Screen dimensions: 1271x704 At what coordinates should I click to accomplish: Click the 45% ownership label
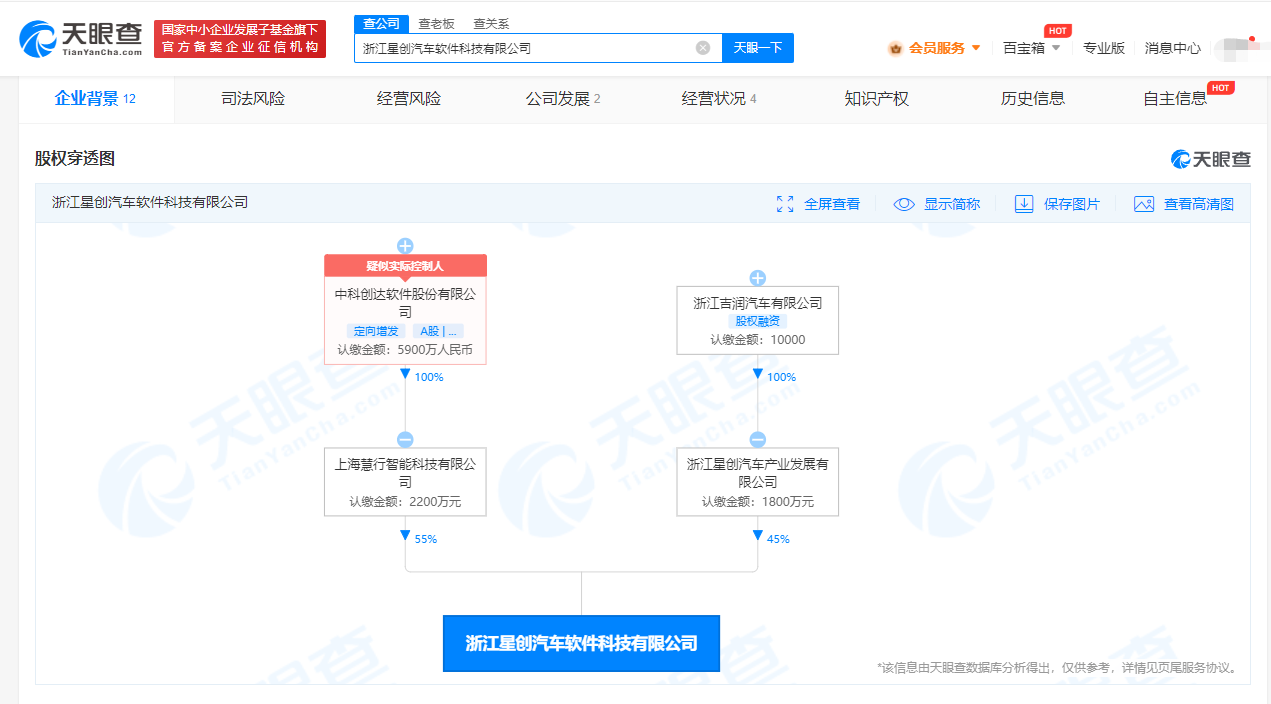click(x=778, y=539)
